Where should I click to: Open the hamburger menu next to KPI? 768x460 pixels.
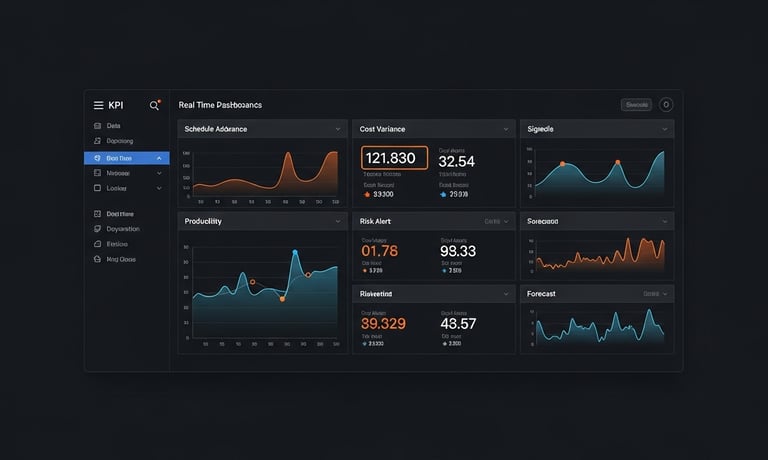98,105
